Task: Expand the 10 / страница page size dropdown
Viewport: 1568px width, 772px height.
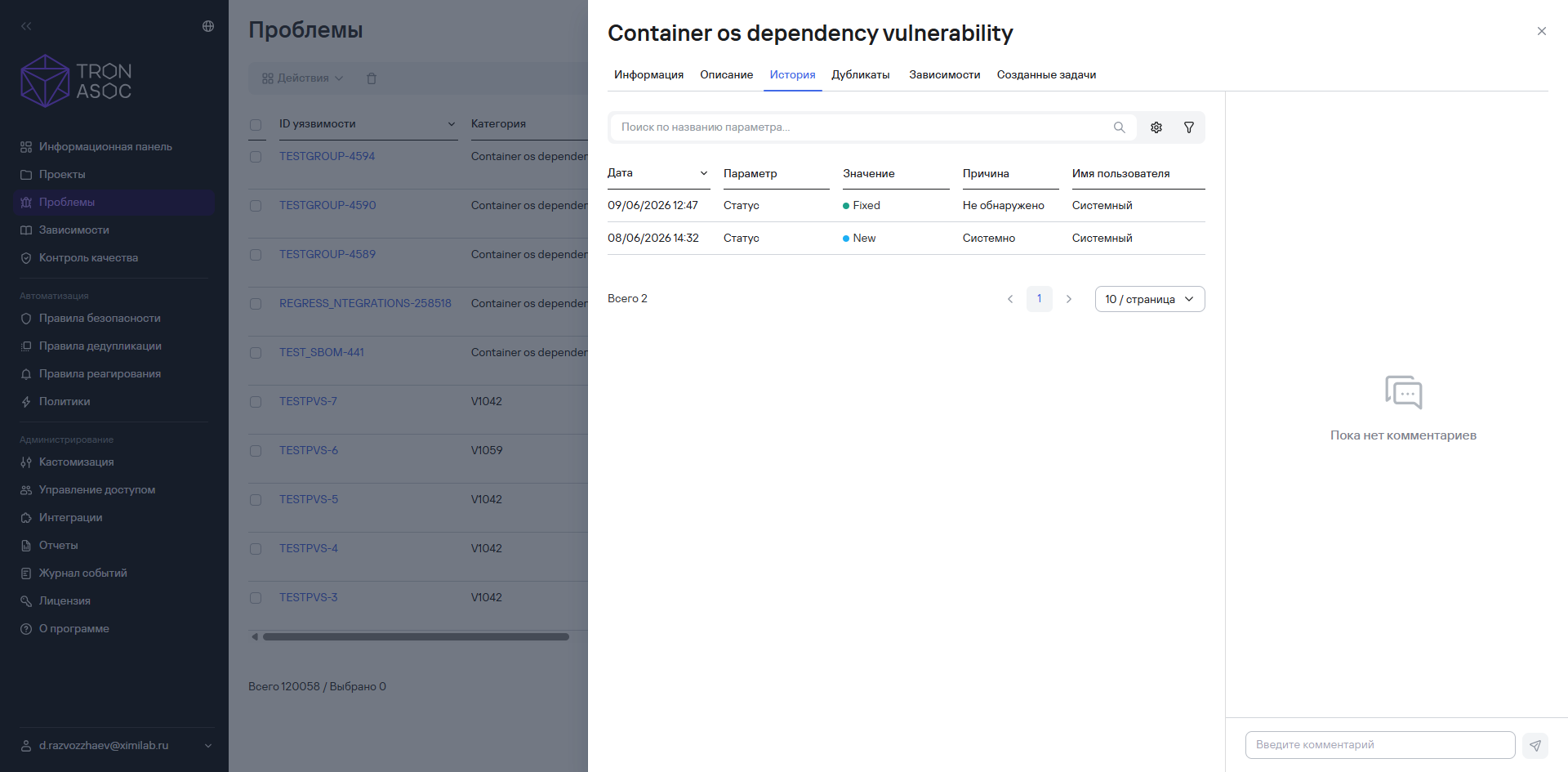Action: (x=1150, y=299)
